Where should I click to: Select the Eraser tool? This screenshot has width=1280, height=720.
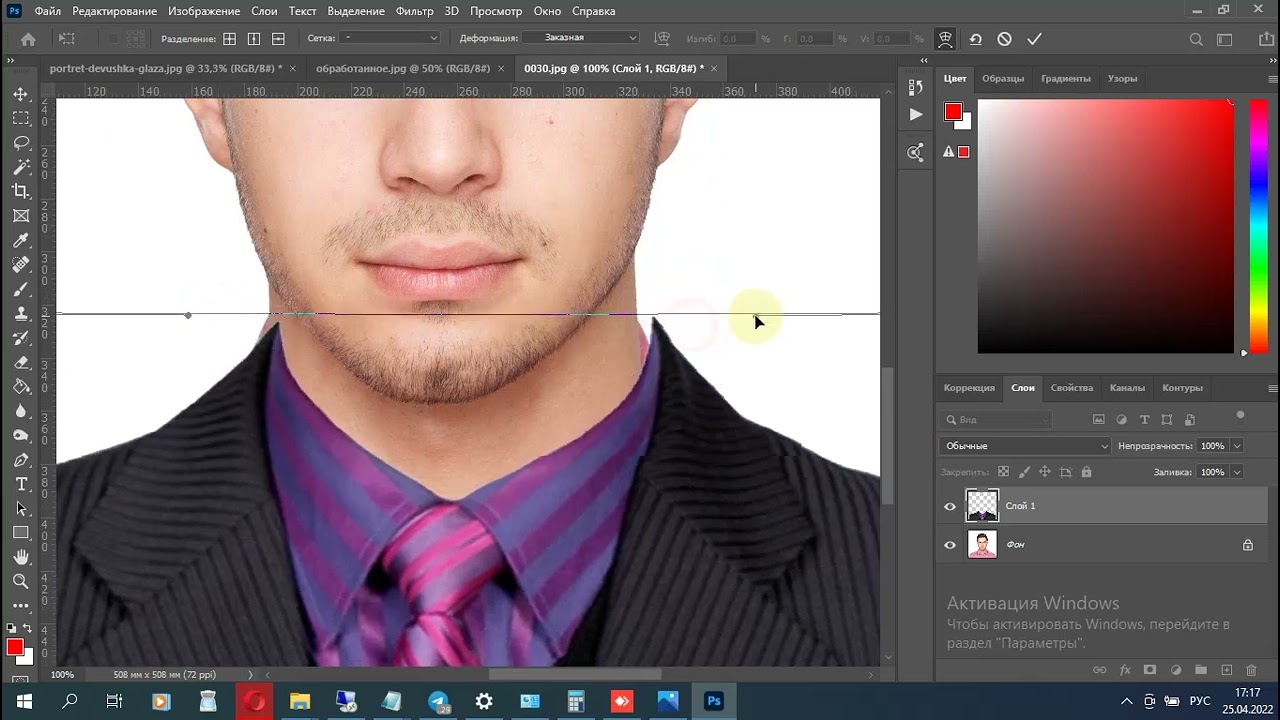[20, 362]
